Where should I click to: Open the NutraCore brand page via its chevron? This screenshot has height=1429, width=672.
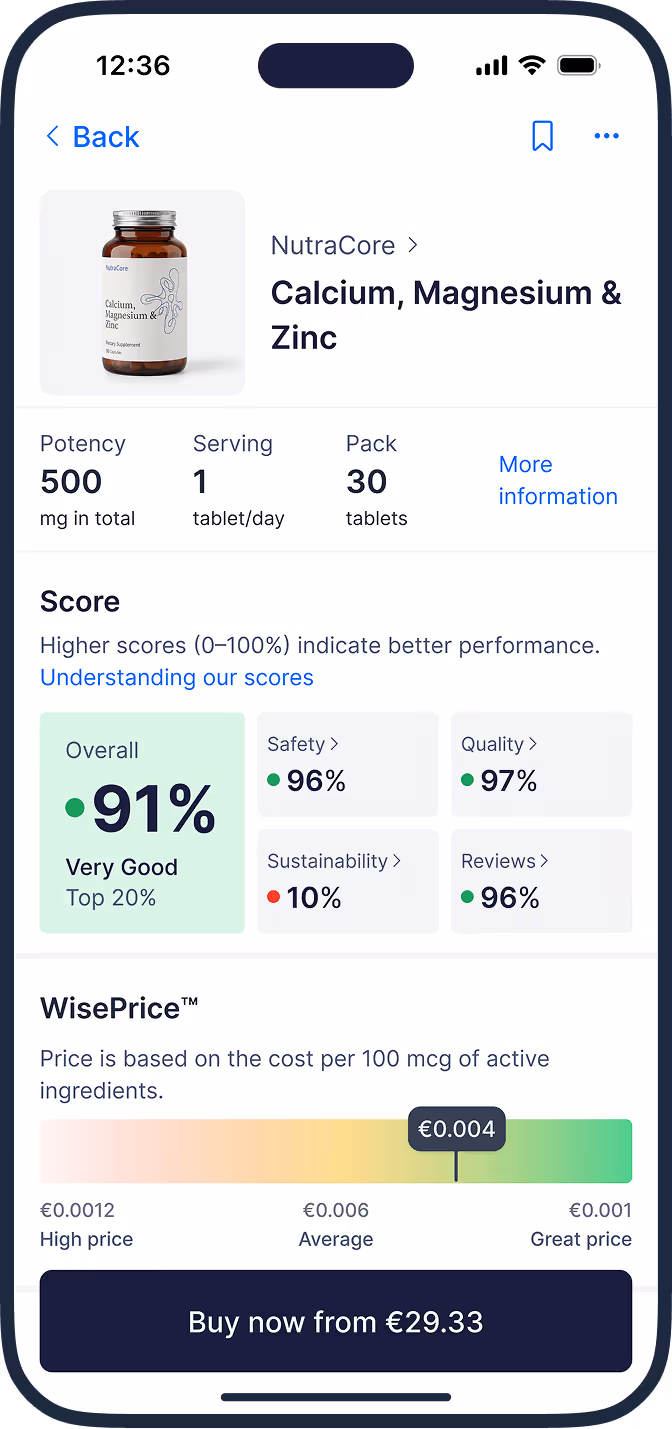coord(412,245)
